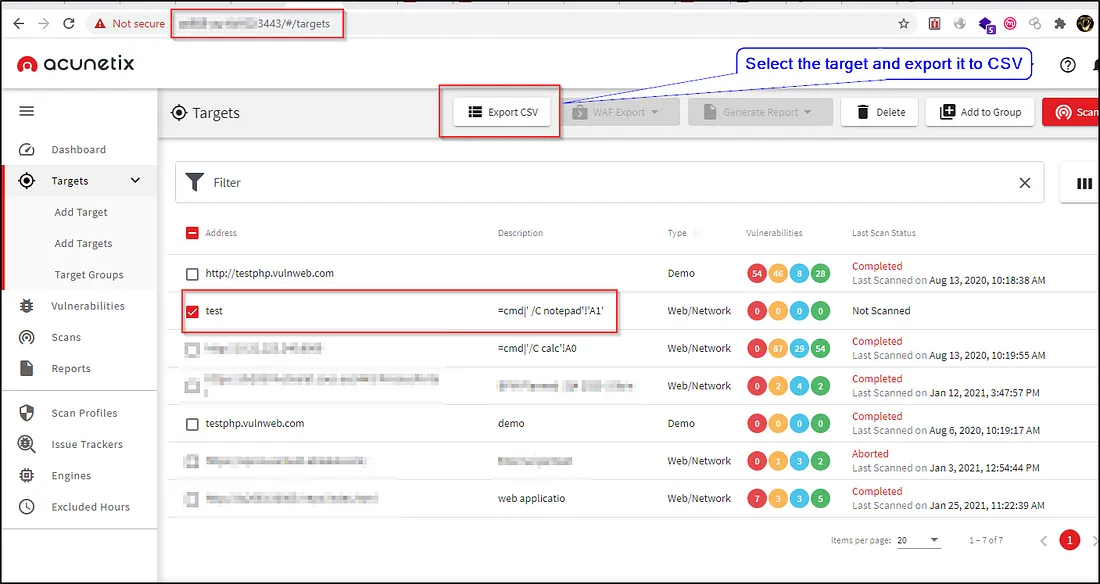
Task: Click the orange 87 vulnerabilities badge
Action: click(x=778, y=349)
